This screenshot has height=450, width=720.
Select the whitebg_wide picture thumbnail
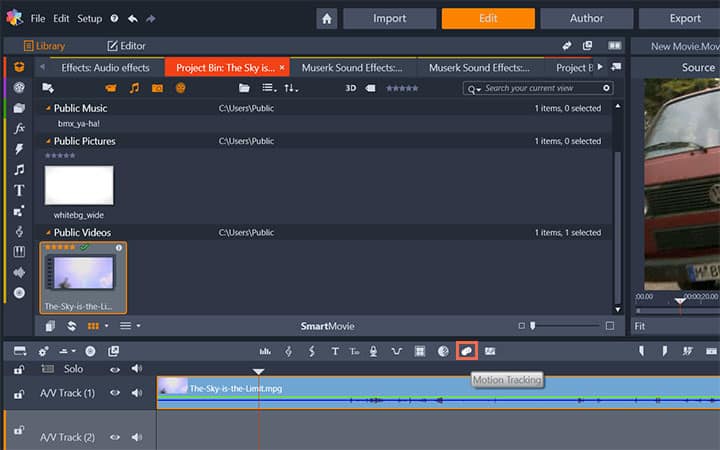pos(79,185)
